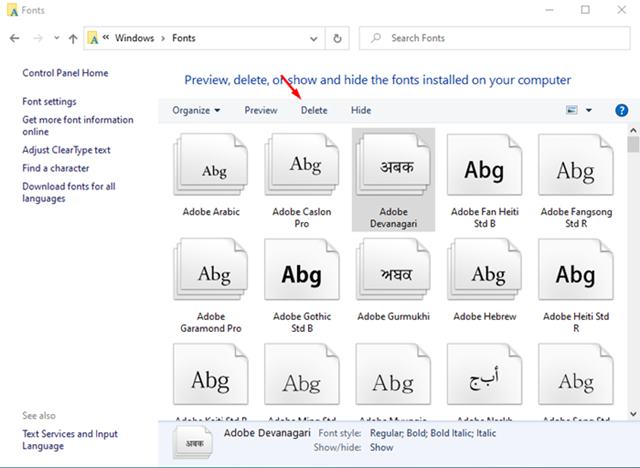Click the Adobe Devanagari thumbnail in details pane

pos(193,442)
